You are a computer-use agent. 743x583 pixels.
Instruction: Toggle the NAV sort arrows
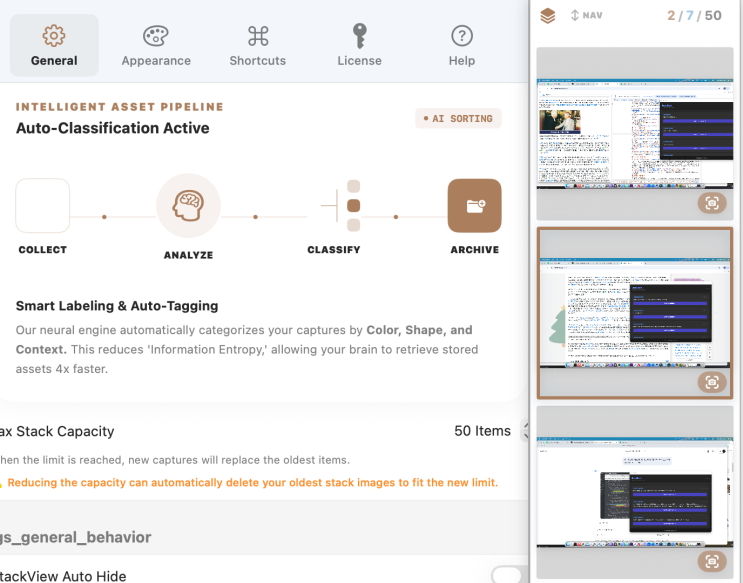pyautogui.click(x=587, y=16)
